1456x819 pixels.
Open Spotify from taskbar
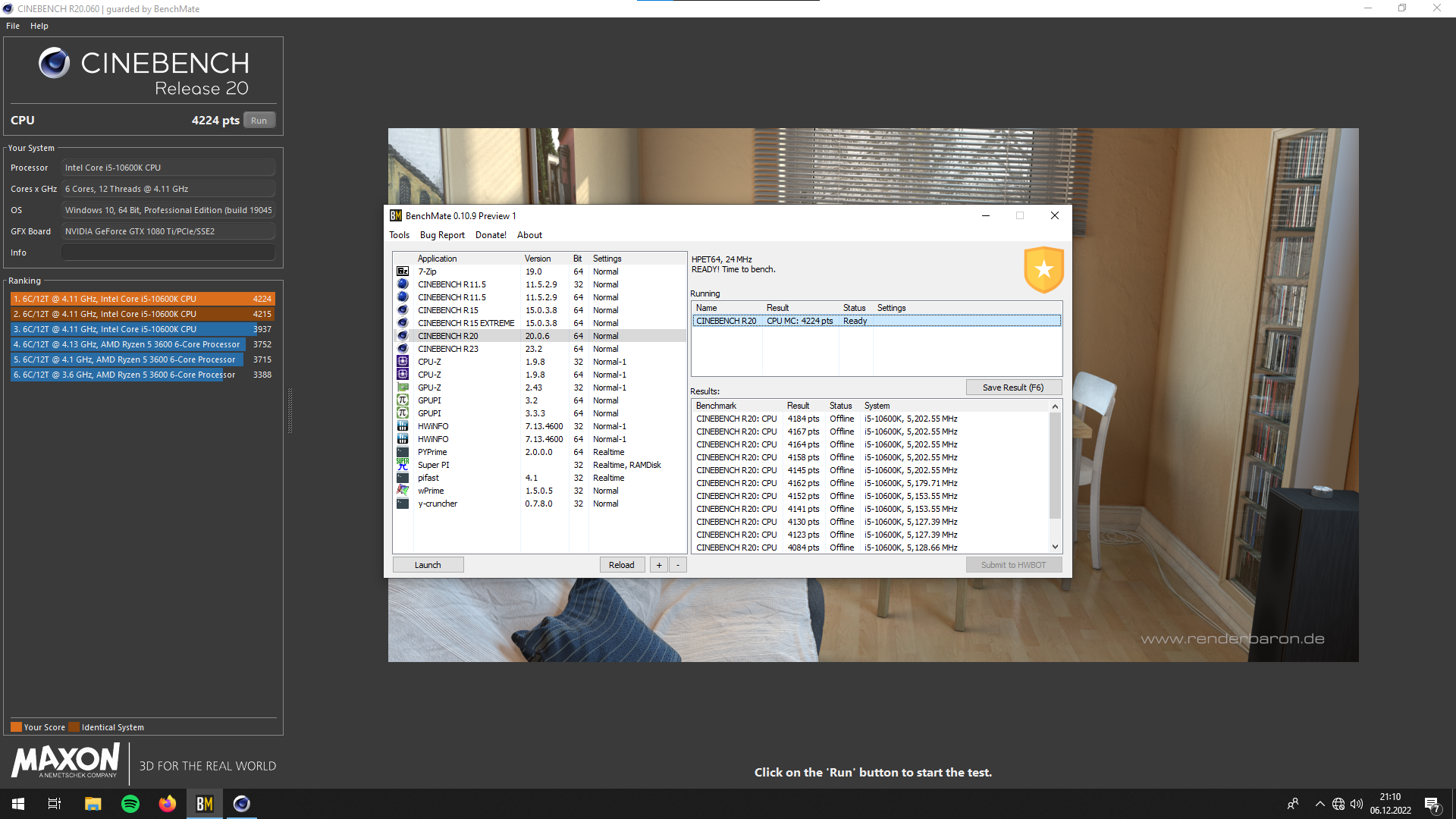[x=130, y=804]
